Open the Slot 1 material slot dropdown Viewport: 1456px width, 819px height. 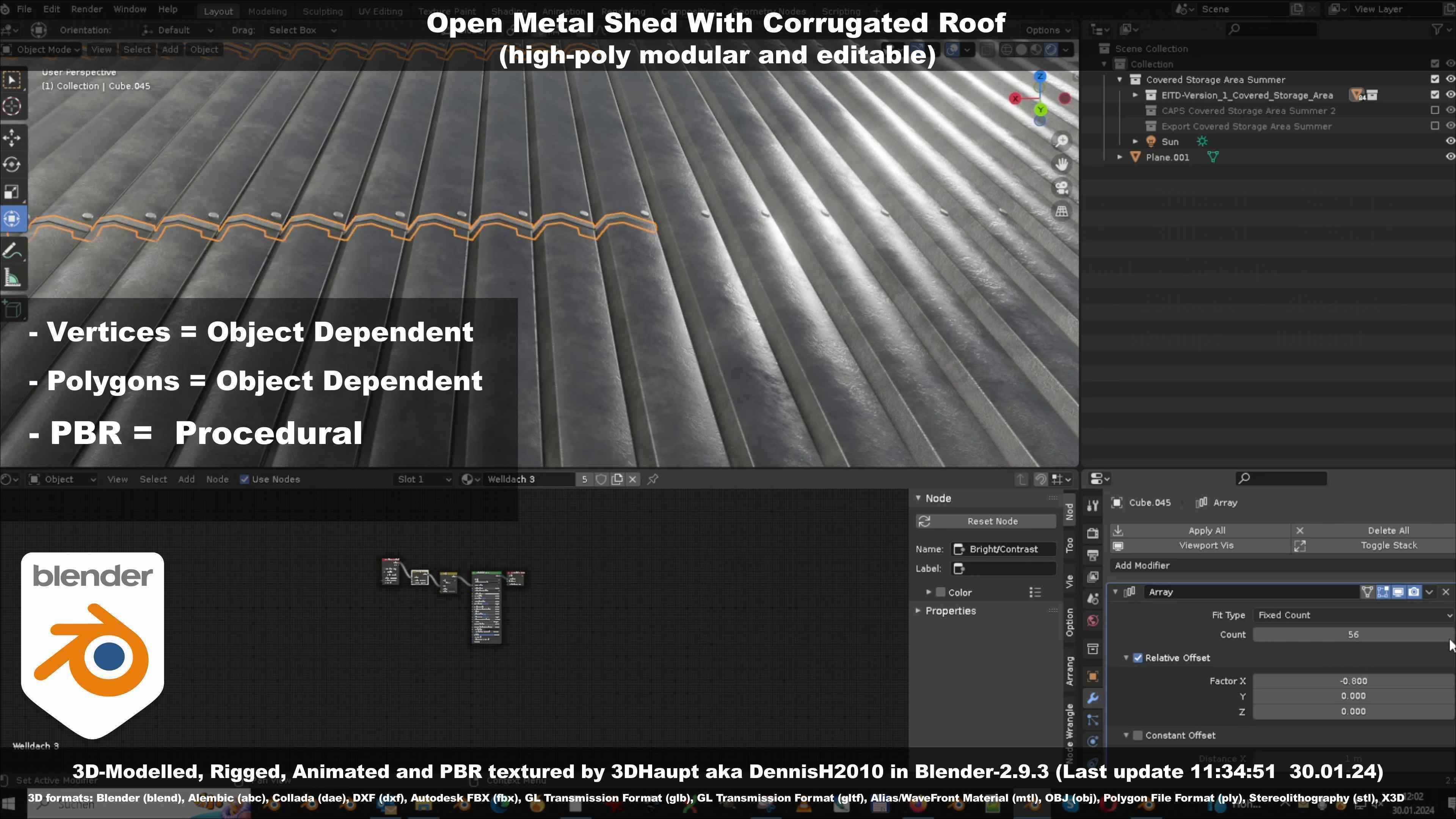pos(424,479)
